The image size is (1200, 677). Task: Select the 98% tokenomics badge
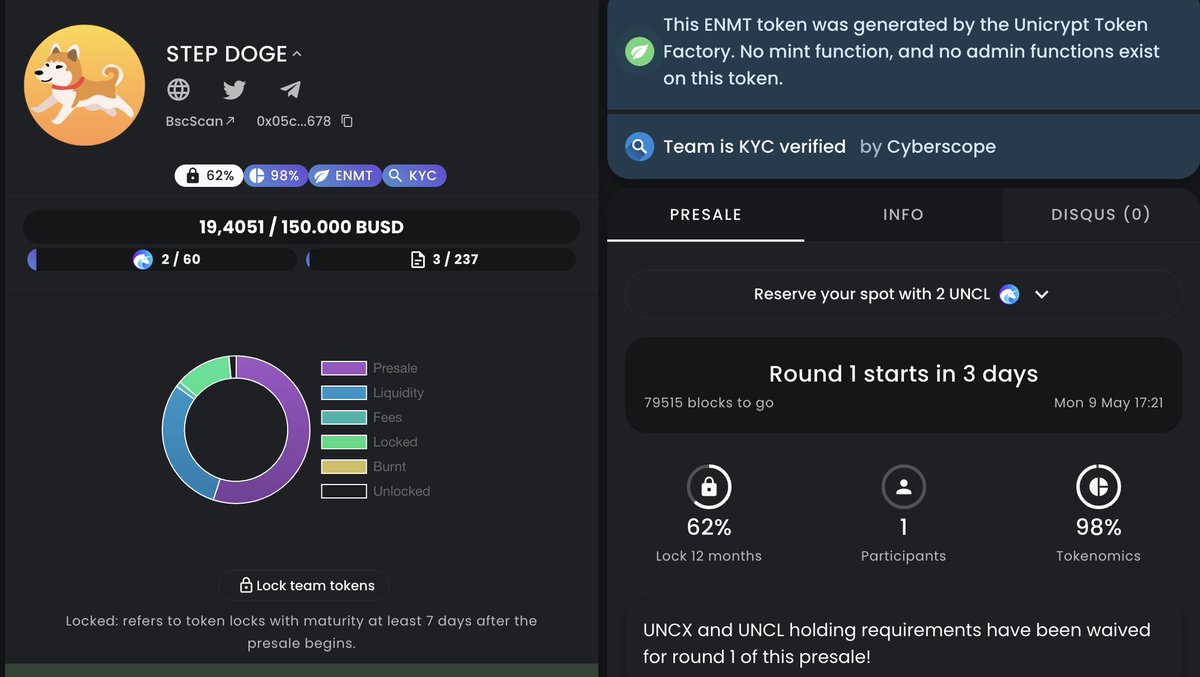click(x=275, y=175)
